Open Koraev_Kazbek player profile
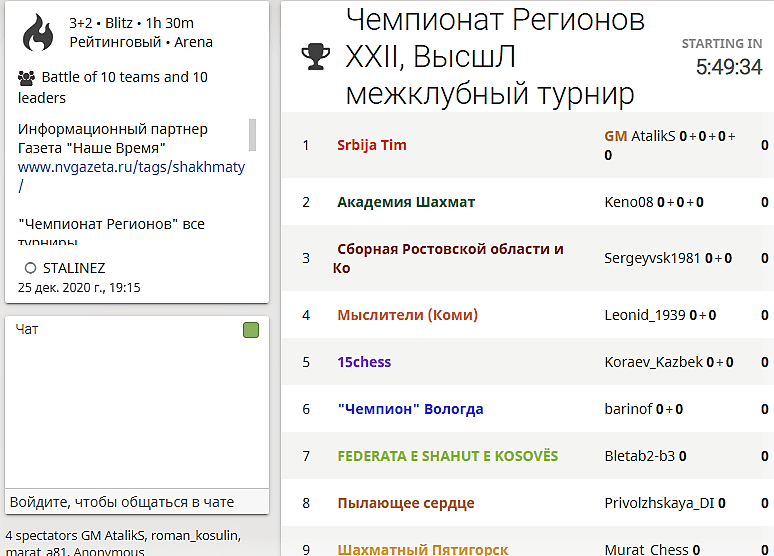Image resolution: width=774 pixels, height=556 pixels. 653,362
